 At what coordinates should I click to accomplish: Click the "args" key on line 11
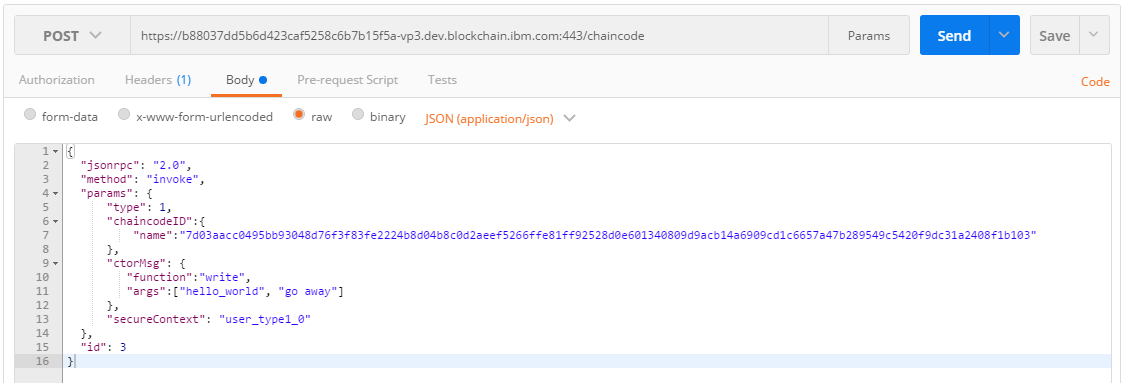pyautogui.click(x=146, y=291)
